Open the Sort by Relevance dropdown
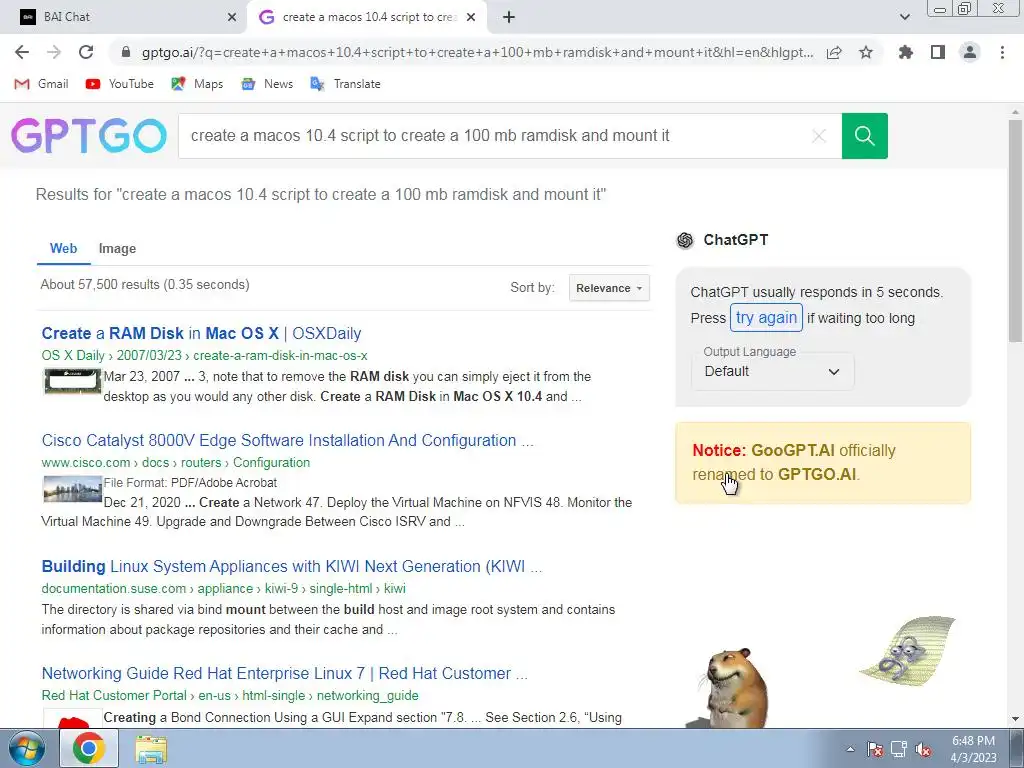This screenshot has width=1024, height=768. point(609,288)
